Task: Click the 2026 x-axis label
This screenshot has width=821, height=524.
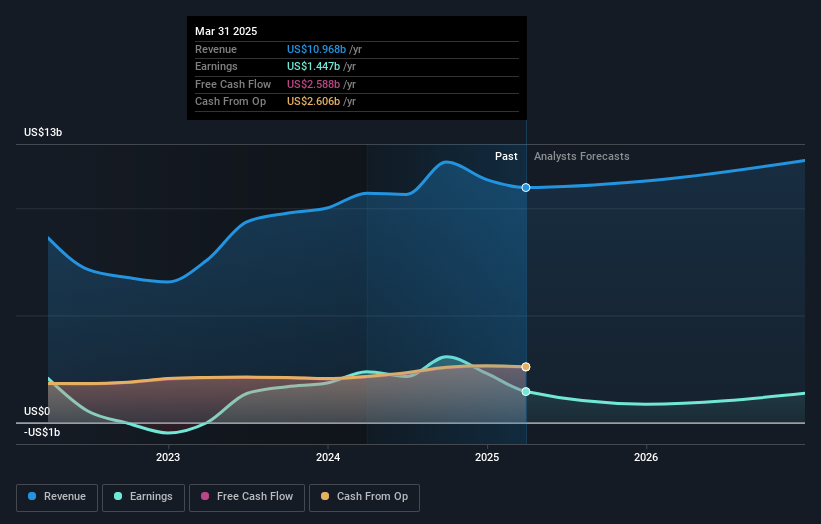Action: [x=646, y=457]
